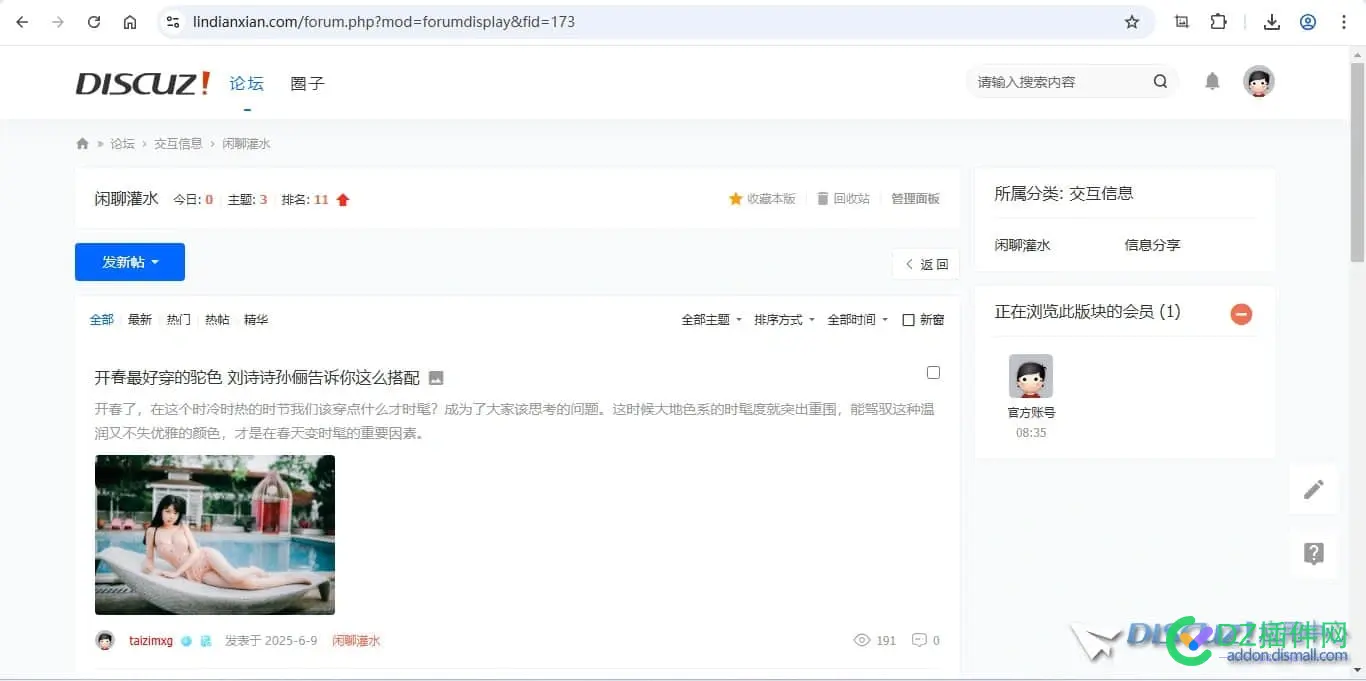1366x681 pixels.
Task: Bookmark this page with the star icon
Action: pyautogui.click(x=1132, y=22)
